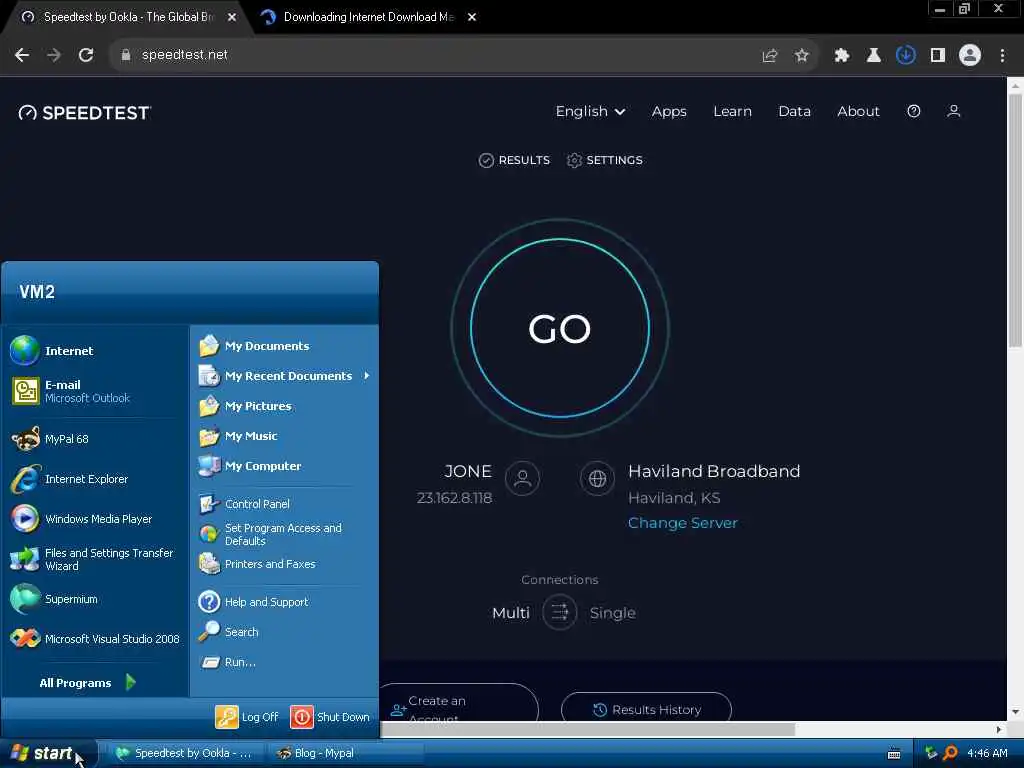Expand All Programs list
The image size is (1024, 768).
coord(88,682)
